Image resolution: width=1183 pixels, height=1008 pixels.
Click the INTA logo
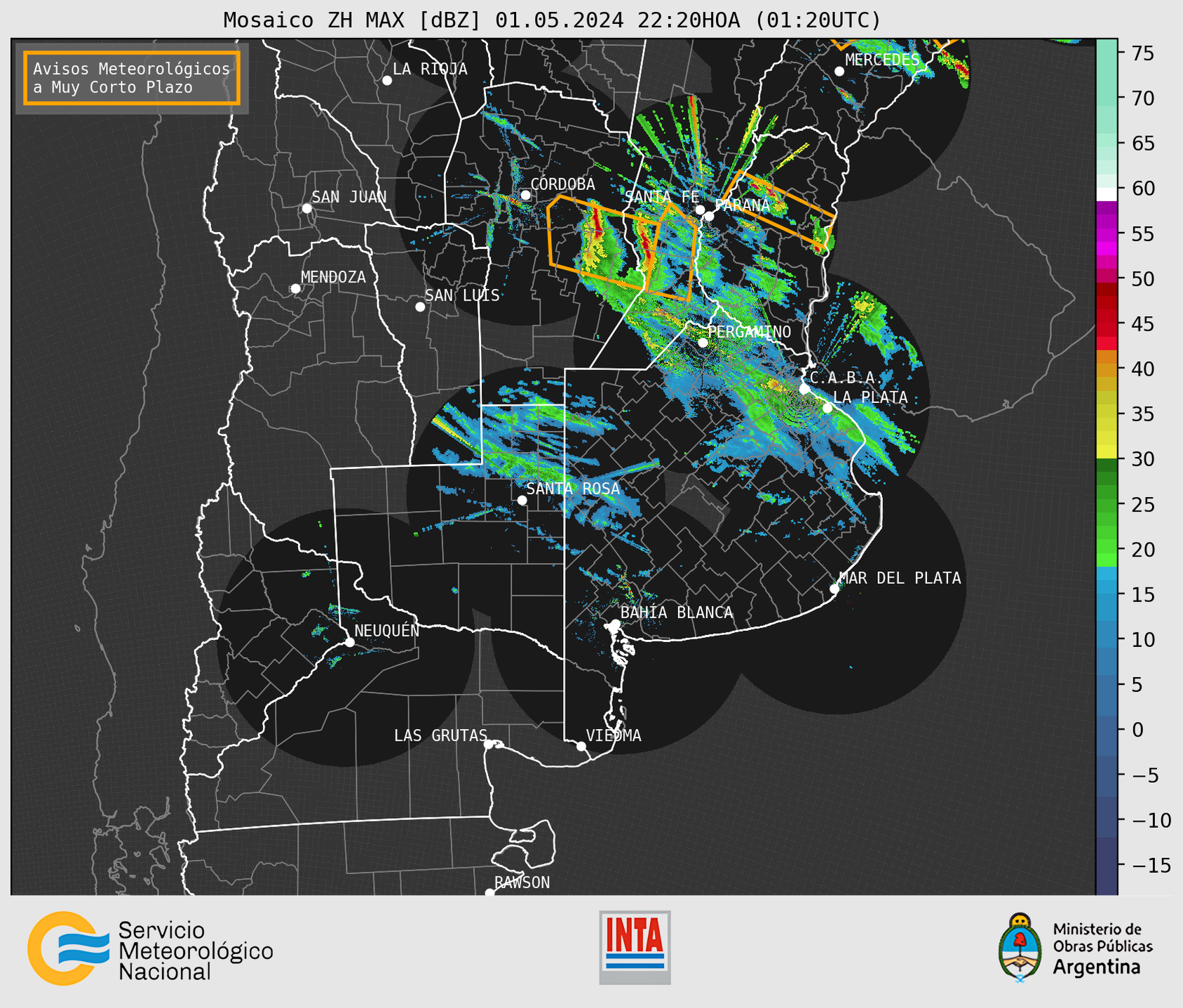click(635, 947)
